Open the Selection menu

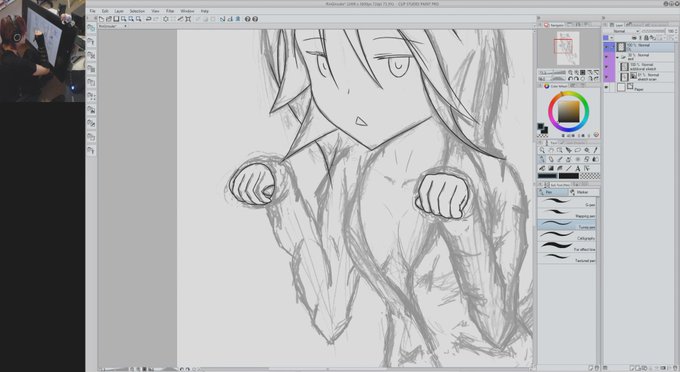tap(137, 11)
